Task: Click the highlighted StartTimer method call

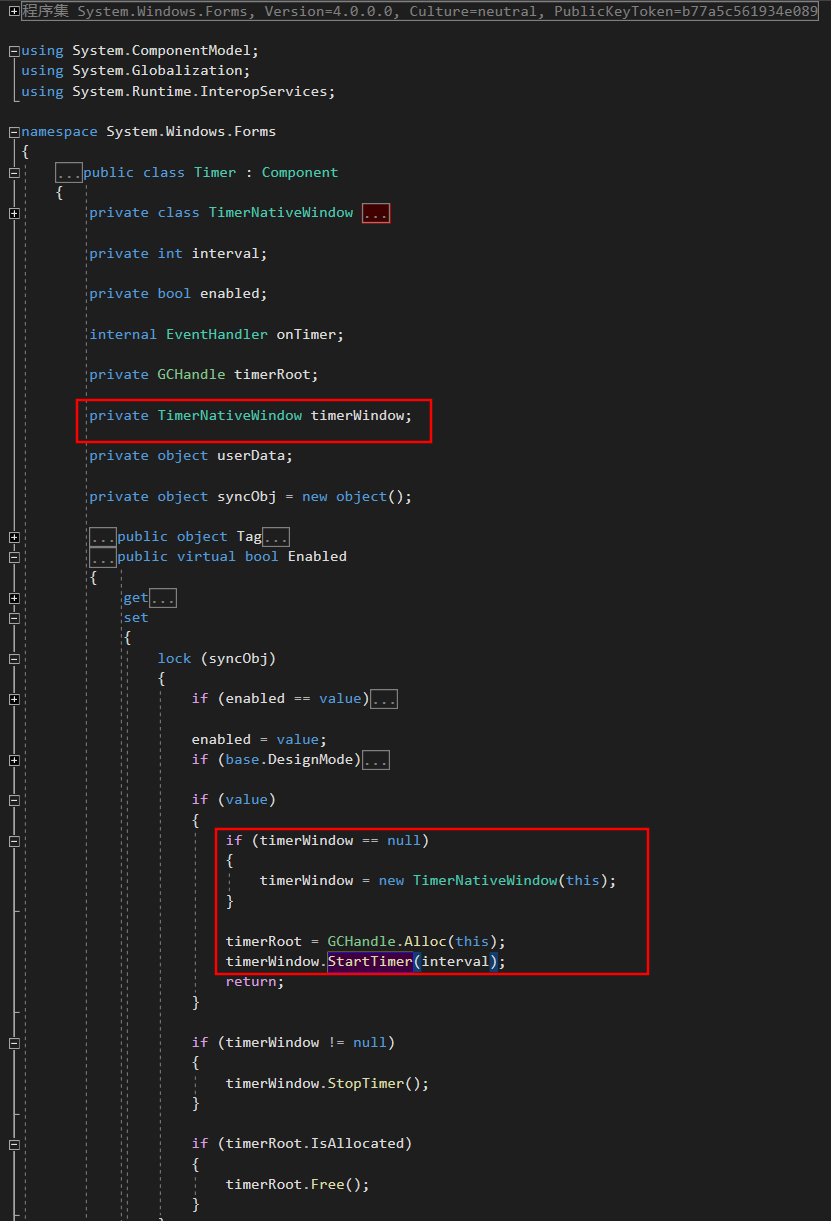Action: (370, 961)
